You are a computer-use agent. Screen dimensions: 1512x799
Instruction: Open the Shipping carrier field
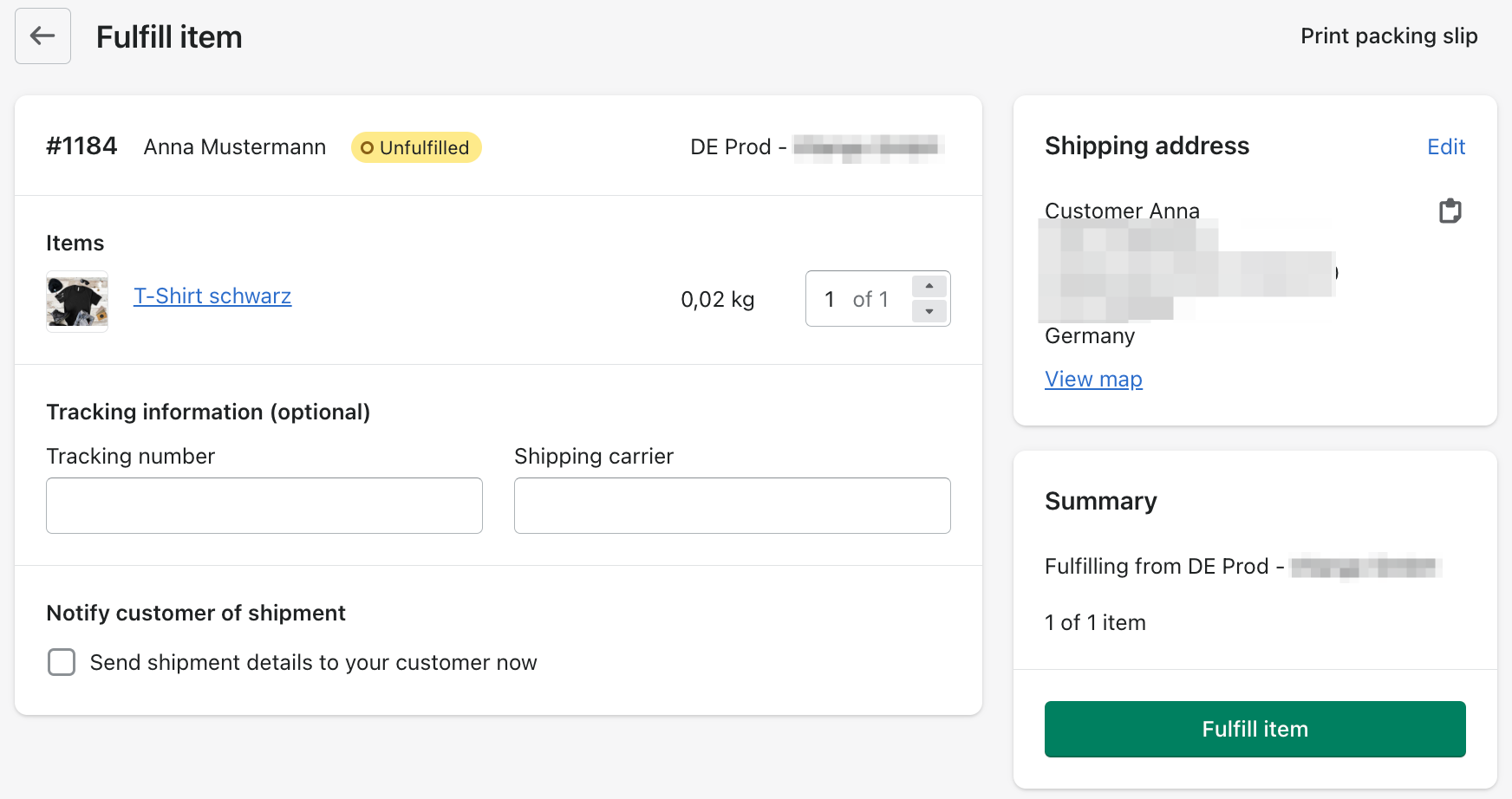[732, 505]
